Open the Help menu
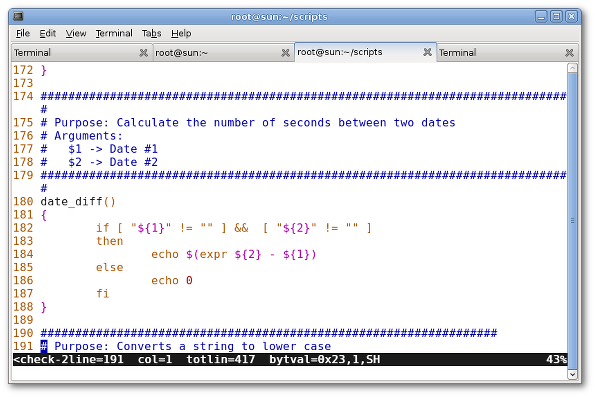The image size is (595, 397). click(x=181, y=33)
